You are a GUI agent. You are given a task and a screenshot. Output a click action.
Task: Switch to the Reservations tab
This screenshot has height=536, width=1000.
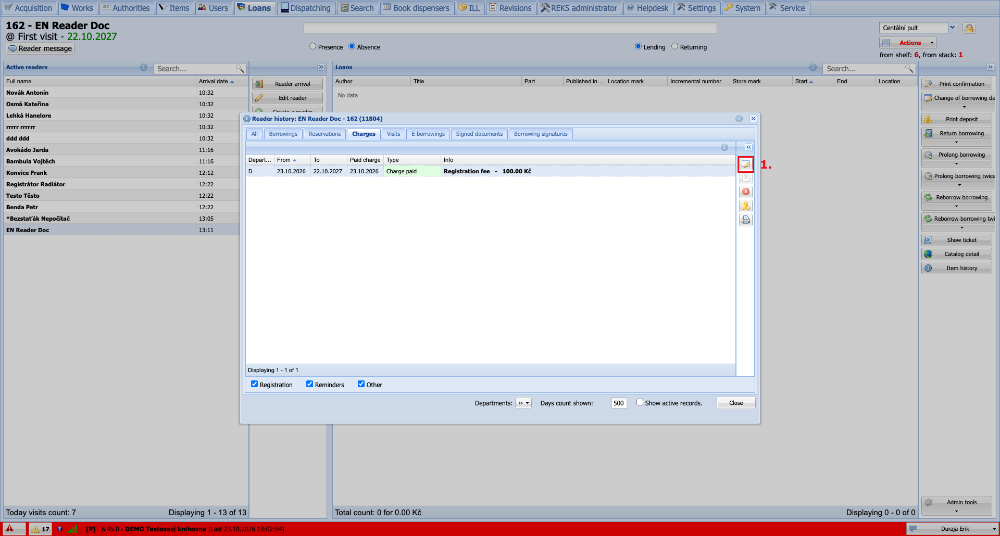pos(324,134)
